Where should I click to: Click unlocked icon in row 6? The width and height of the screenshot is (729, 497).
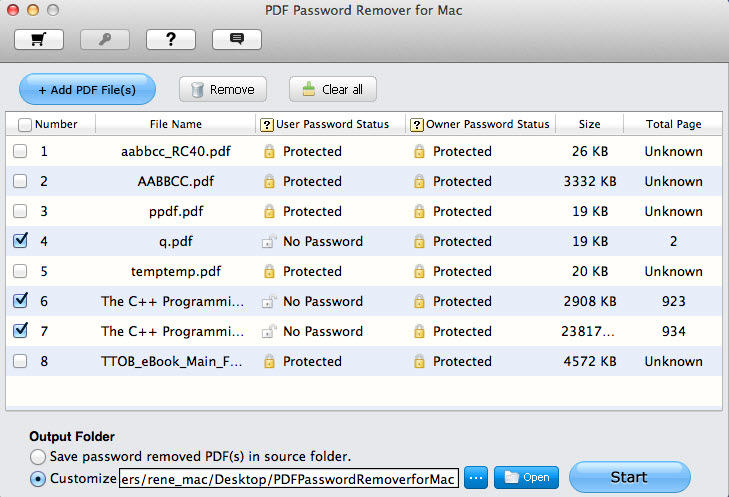[269, 301]
